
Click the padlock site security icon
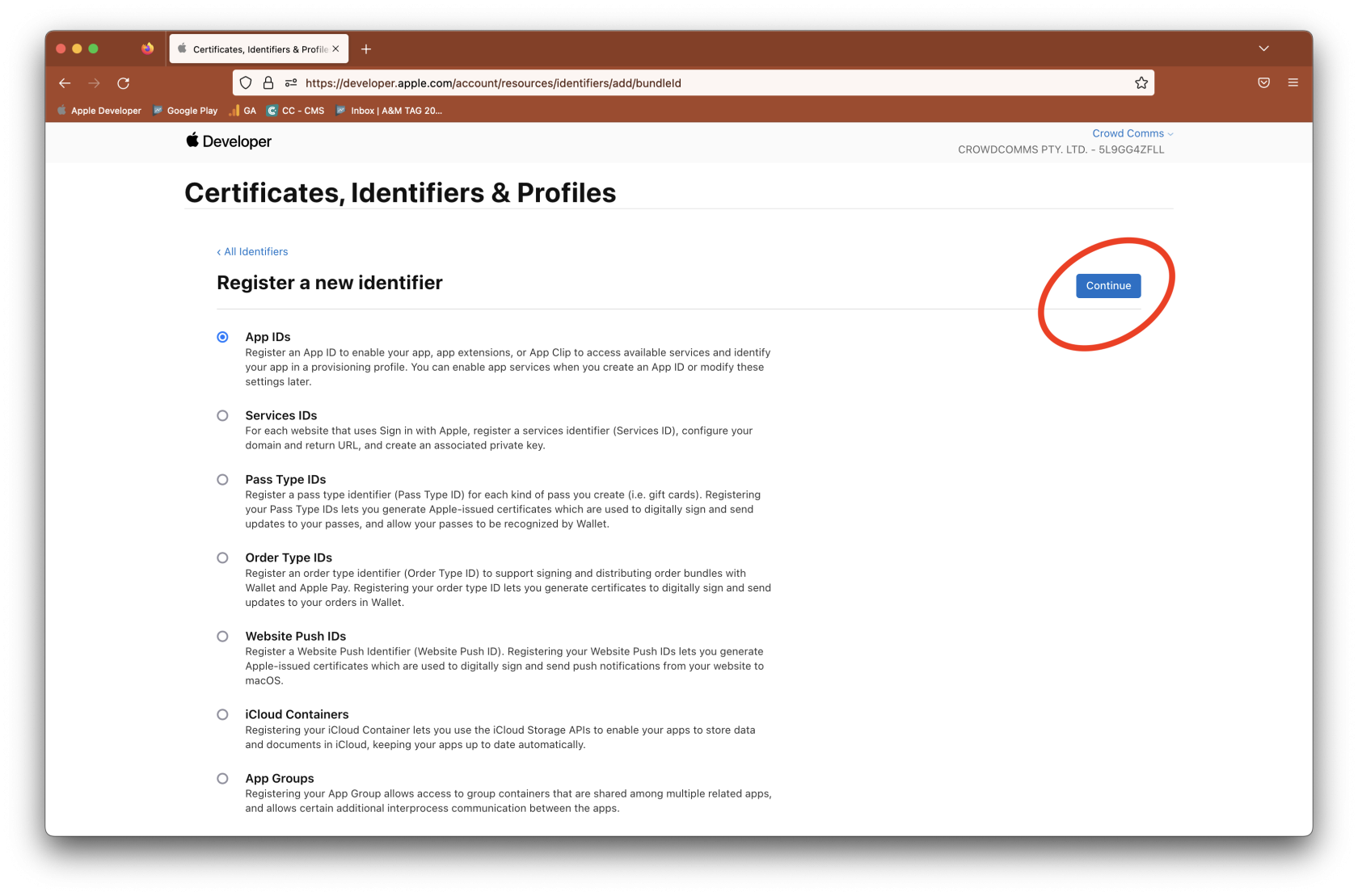tap(268, 83)
